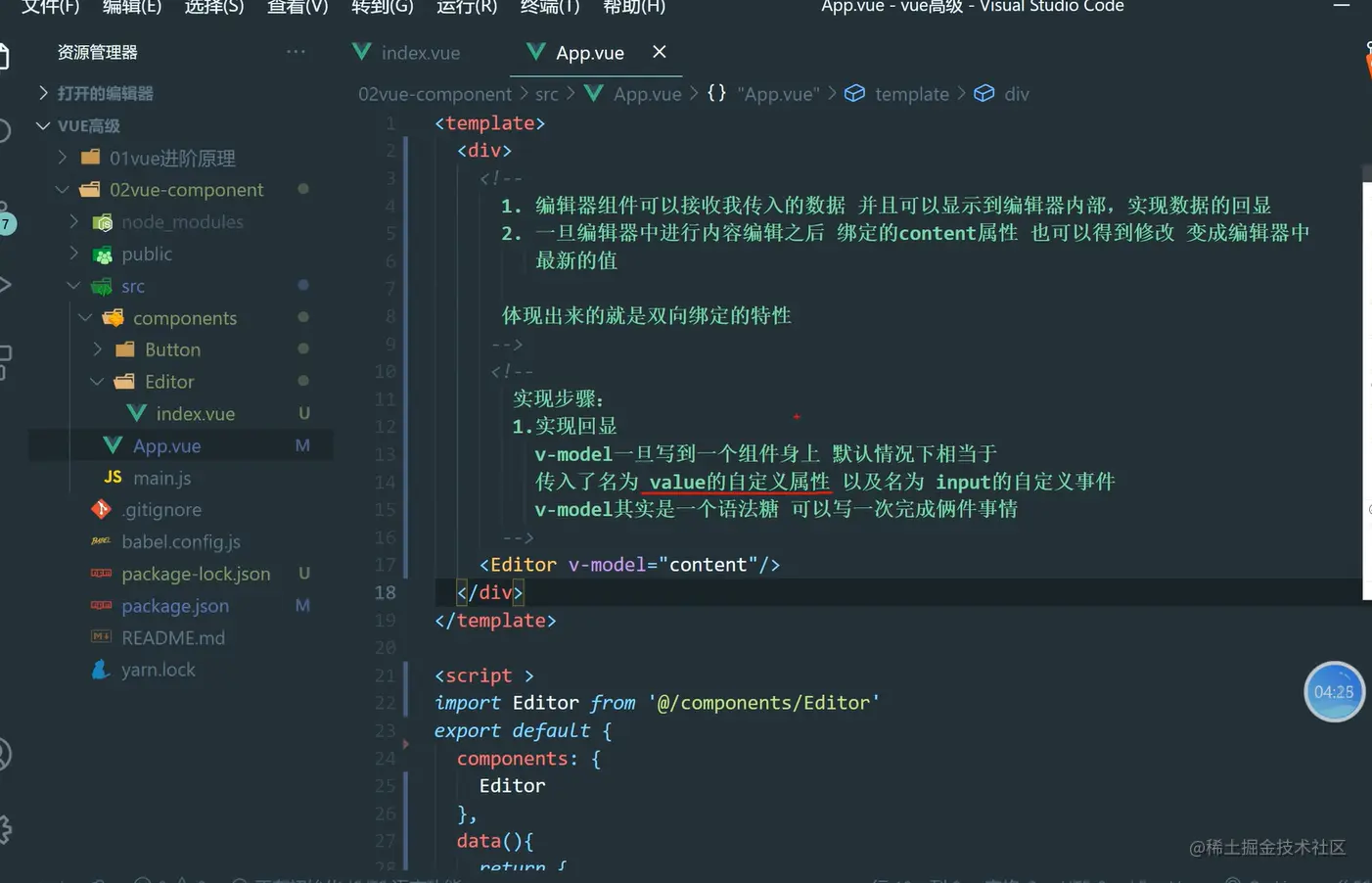Open the explorer More Actions ellipsis

pyautogui.click(x=296, y=52)
